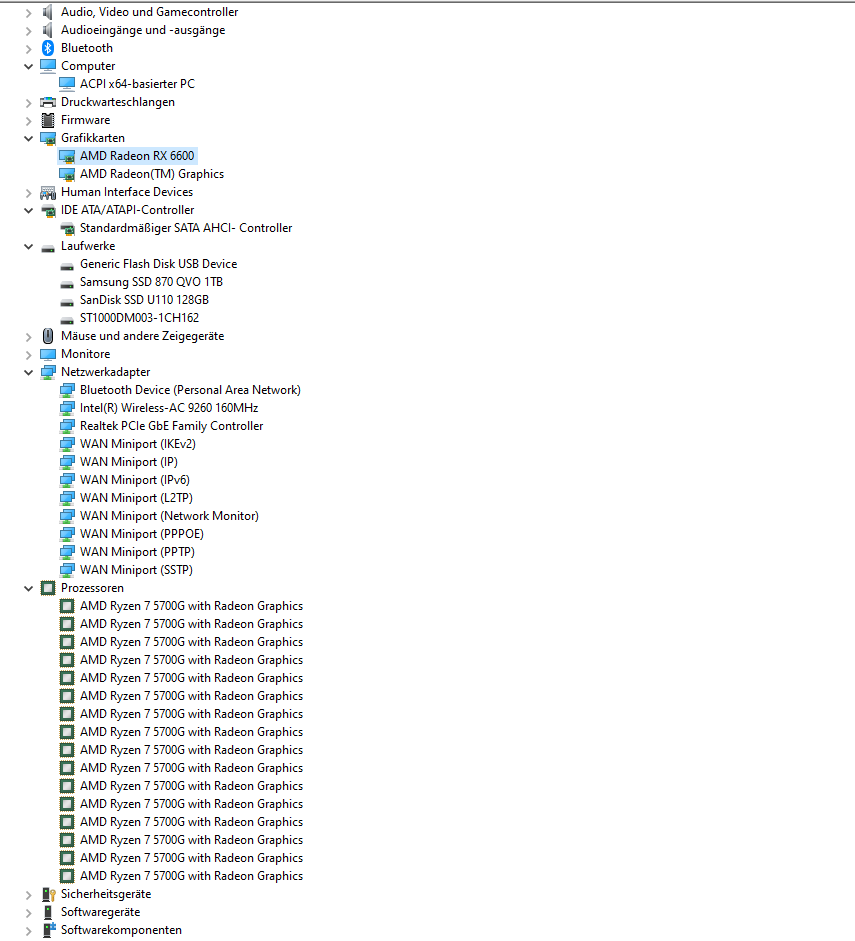Viewport: 855px width, 941px height.
Task: Expand the Audio, Video und Gamecontroller node
Action: point(28,13)
